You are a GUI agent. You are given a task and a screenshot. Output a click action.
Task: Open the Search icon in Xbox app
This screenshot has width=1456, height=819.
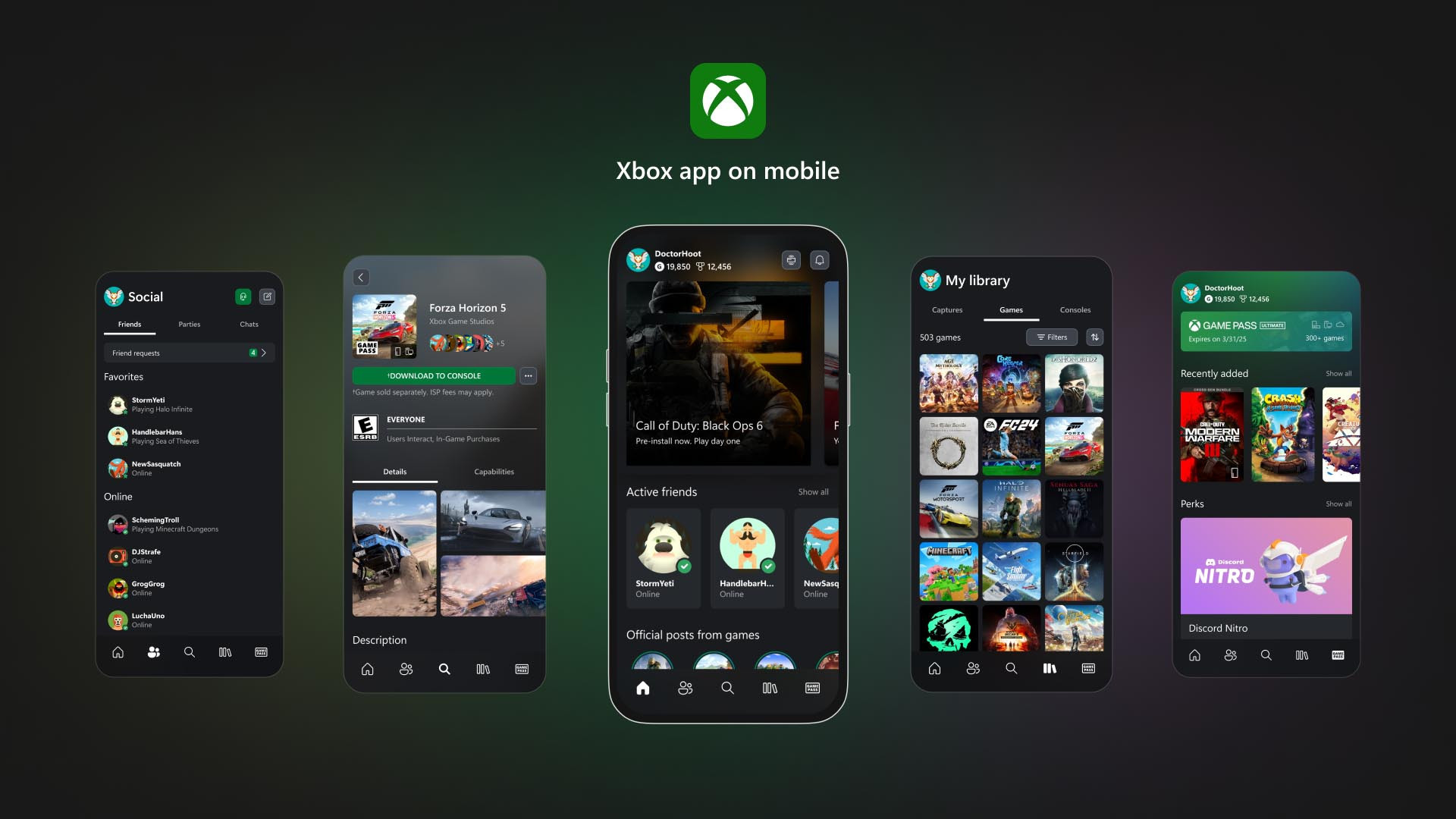pos(728,688)
